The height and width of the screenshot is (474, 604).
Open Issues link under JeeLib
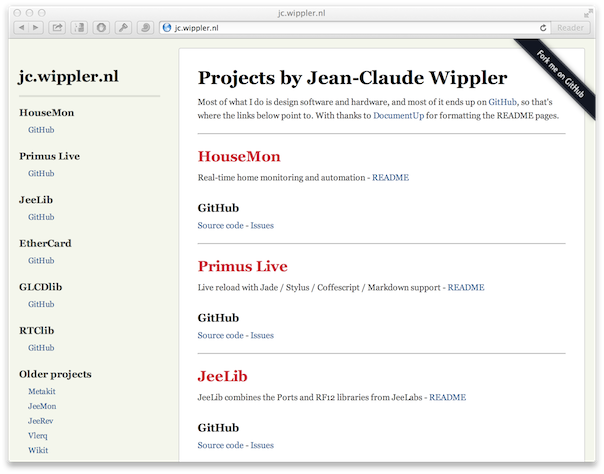pos(262,445)
